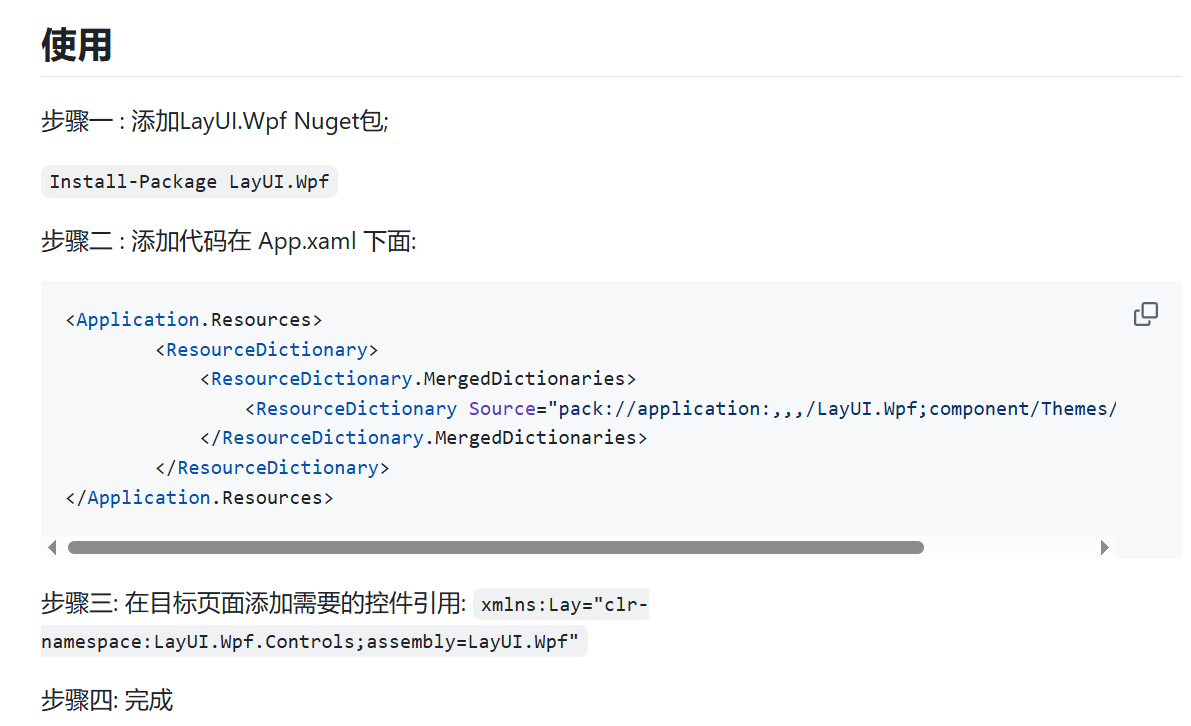Screen dimensions: 1191x726
Task: Click the copy code icon
Action: click(x=1145, y=315)
